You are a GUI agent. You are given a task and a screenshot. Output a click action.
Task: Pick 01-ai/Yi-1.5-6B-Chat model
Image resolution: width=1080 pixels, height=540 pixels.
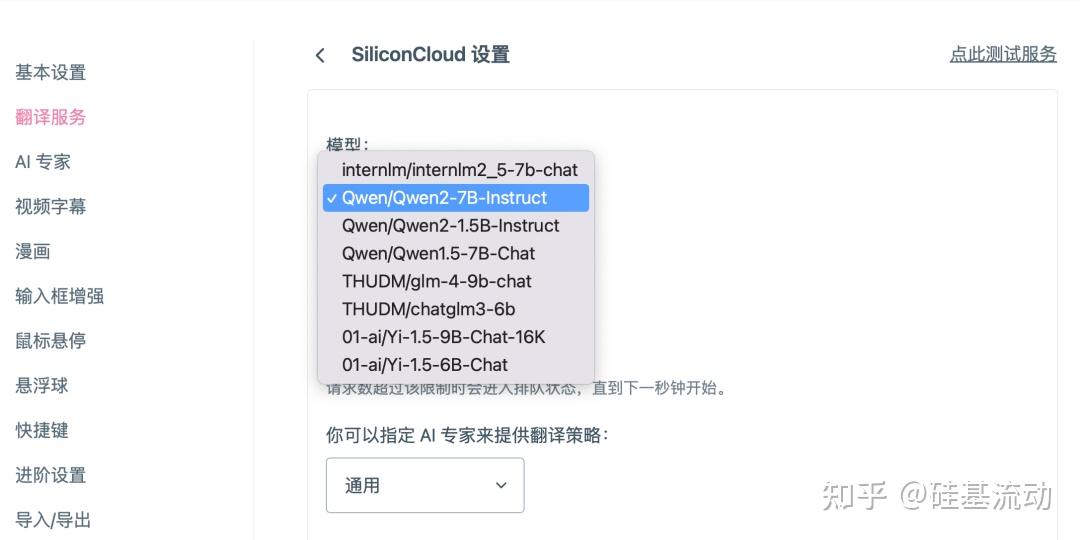(x=424, y=365)
